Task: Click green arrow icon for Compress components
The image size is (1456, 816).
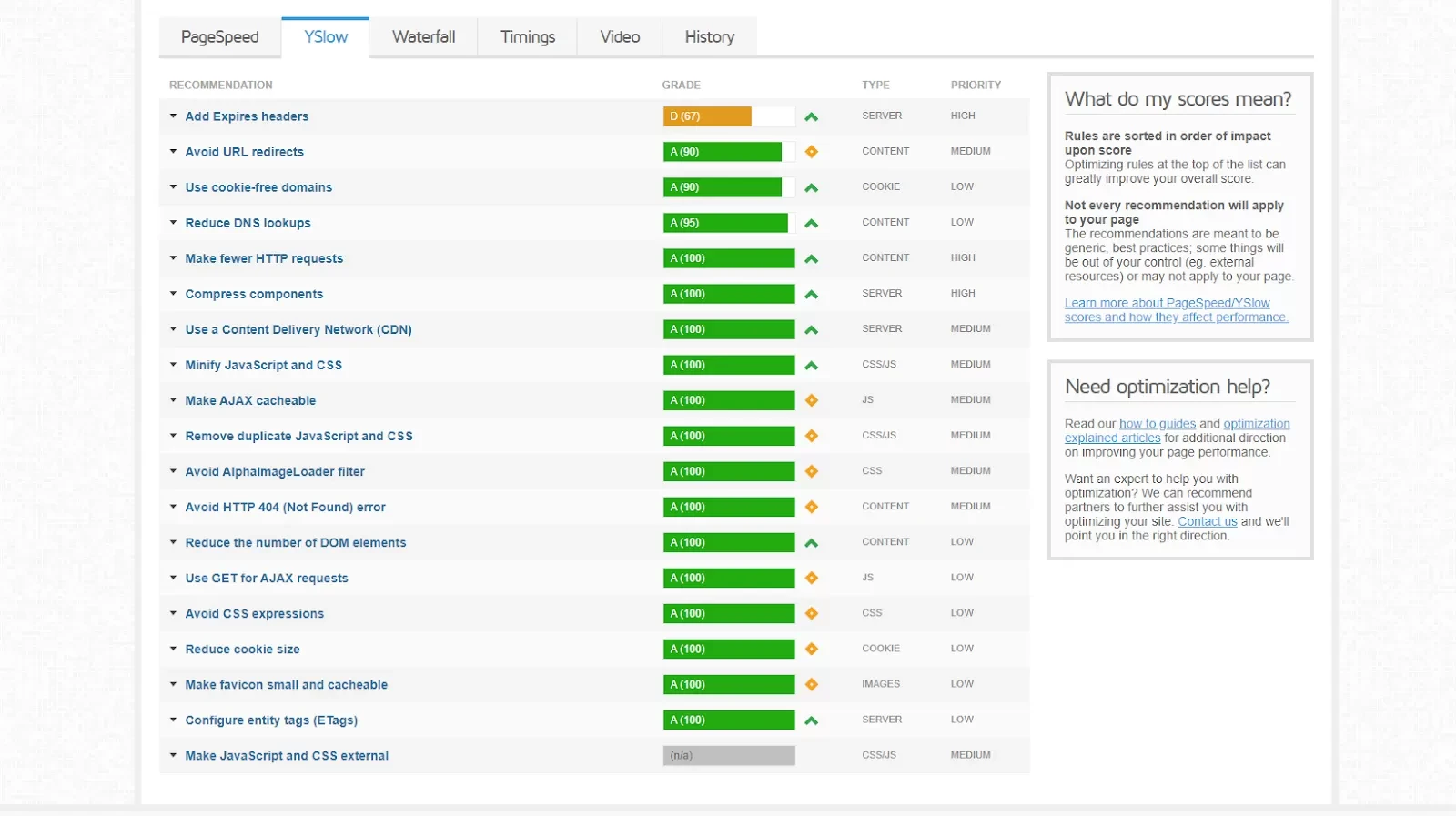Action: pos(812,295)
